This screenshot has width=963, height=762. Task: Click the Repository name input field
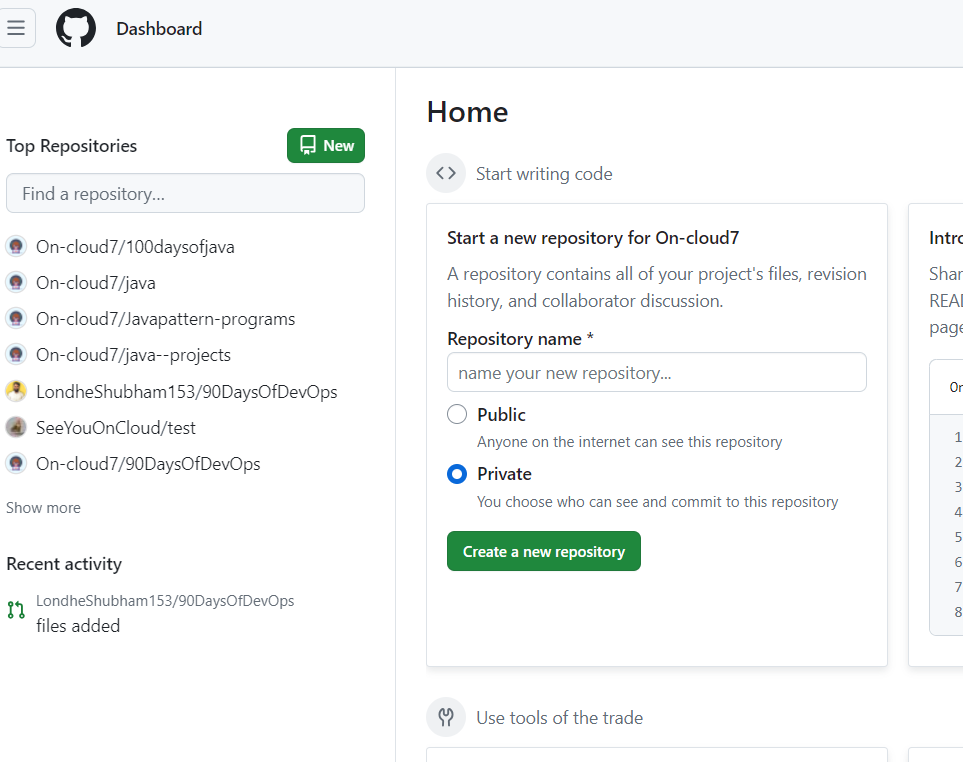(656, 372)
